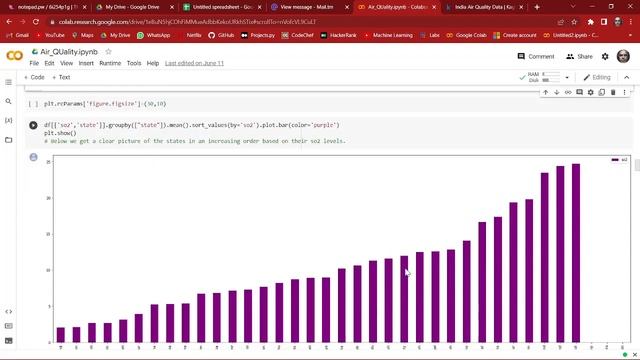Open code snippets icon in left sidebar

(9, 311)
